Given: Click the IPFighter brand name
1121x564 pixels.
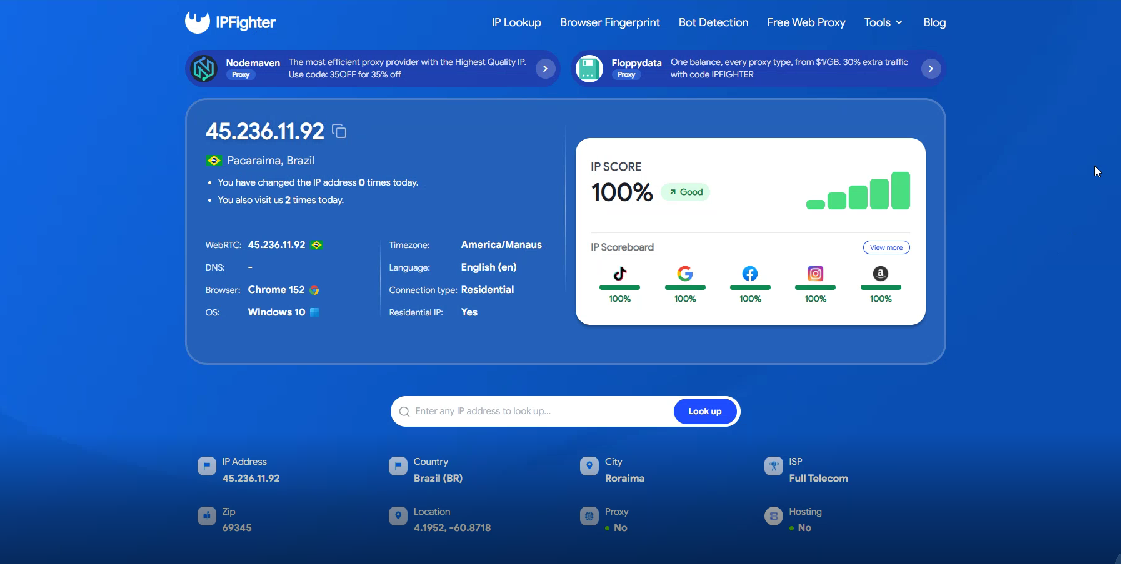Looking at the screenshot, I should 246,23.
